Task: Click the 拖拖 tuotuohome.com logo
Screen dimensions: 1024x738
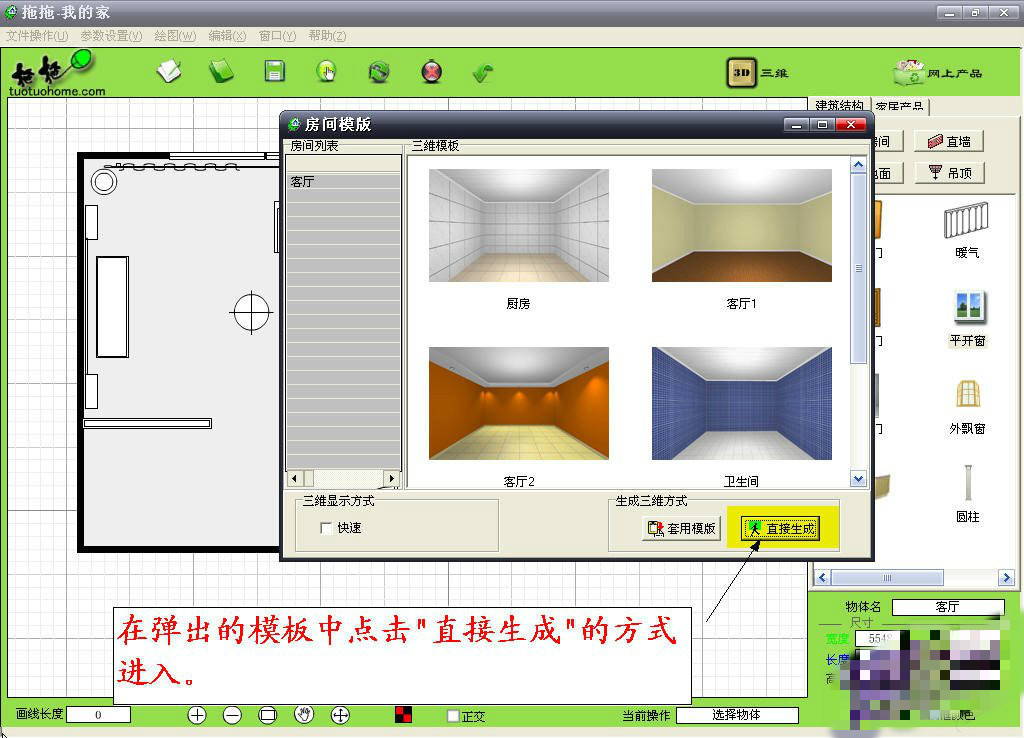Action: pos(56,73)
